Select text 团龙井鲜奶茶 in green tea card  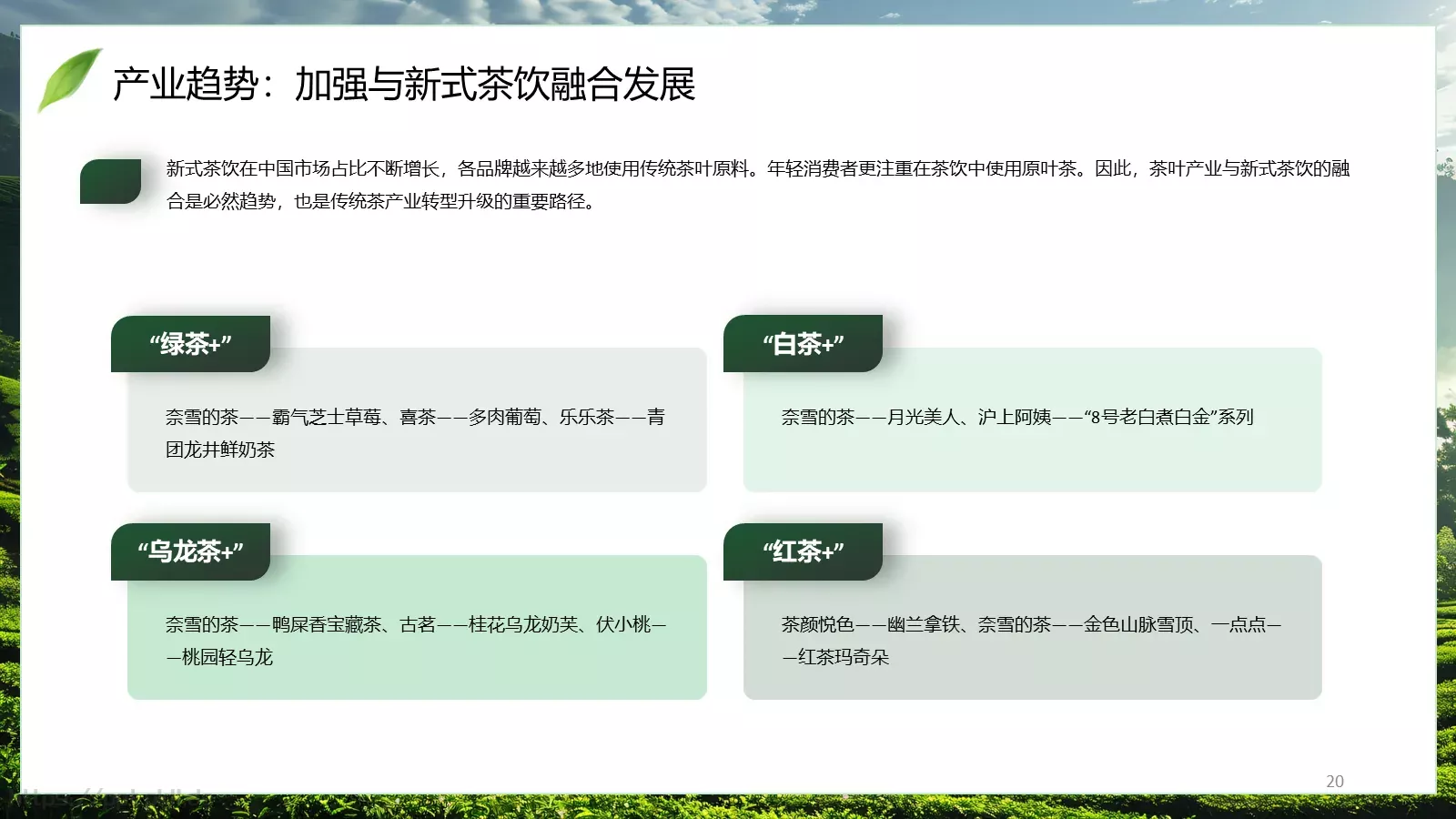click(220, 450)
